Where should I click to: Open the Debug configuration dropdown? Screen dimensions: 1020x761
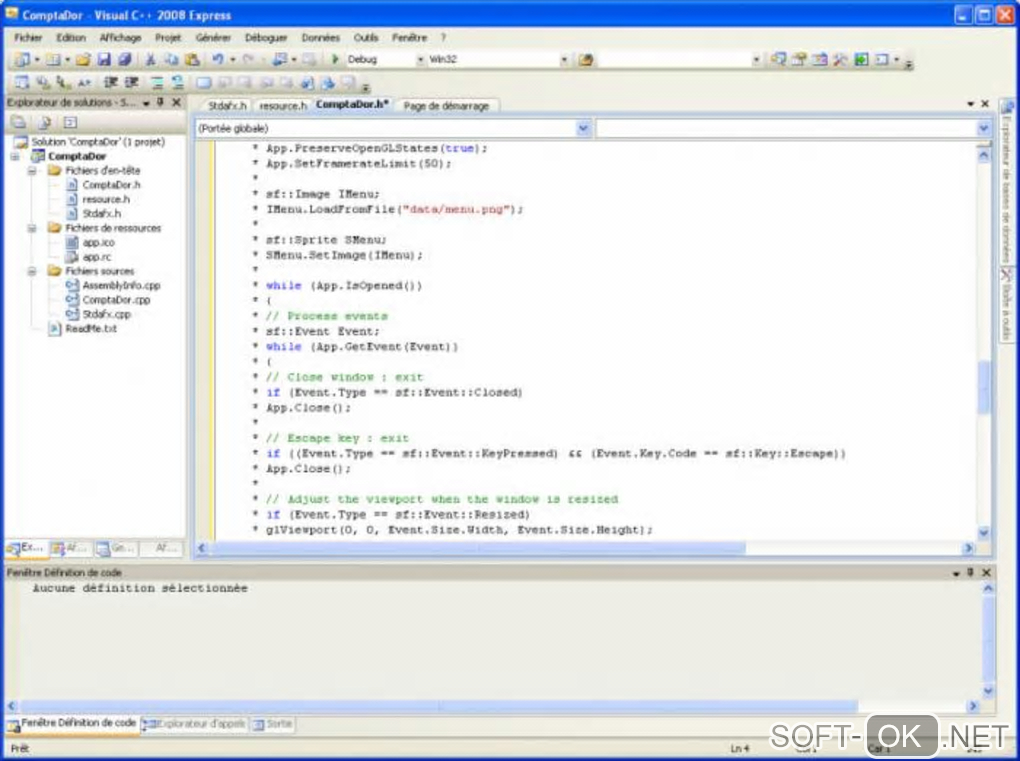click(419, 60)
